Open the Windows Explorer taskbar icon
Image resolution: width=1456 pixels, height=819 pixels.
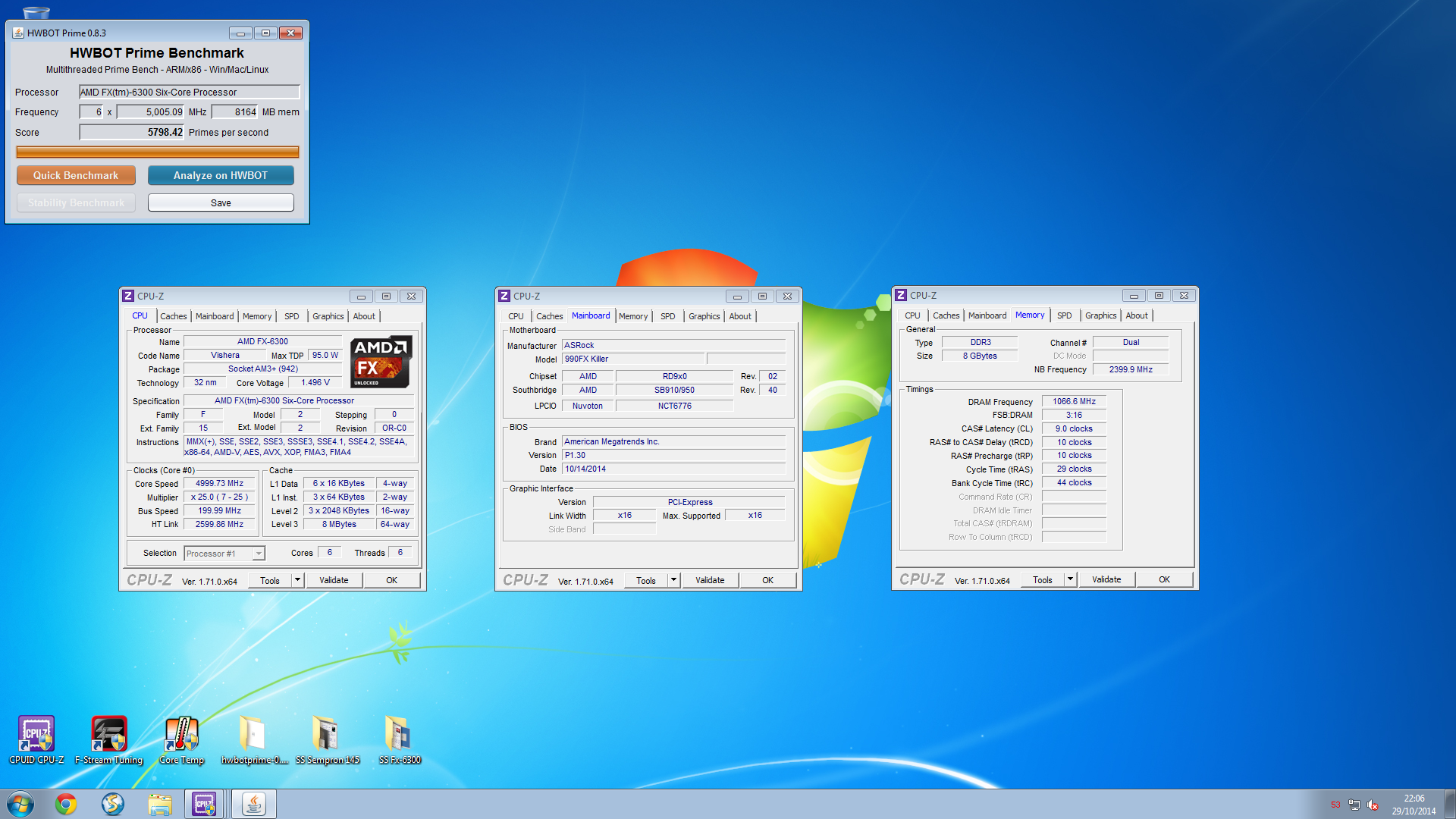click(x=159, y=804)
